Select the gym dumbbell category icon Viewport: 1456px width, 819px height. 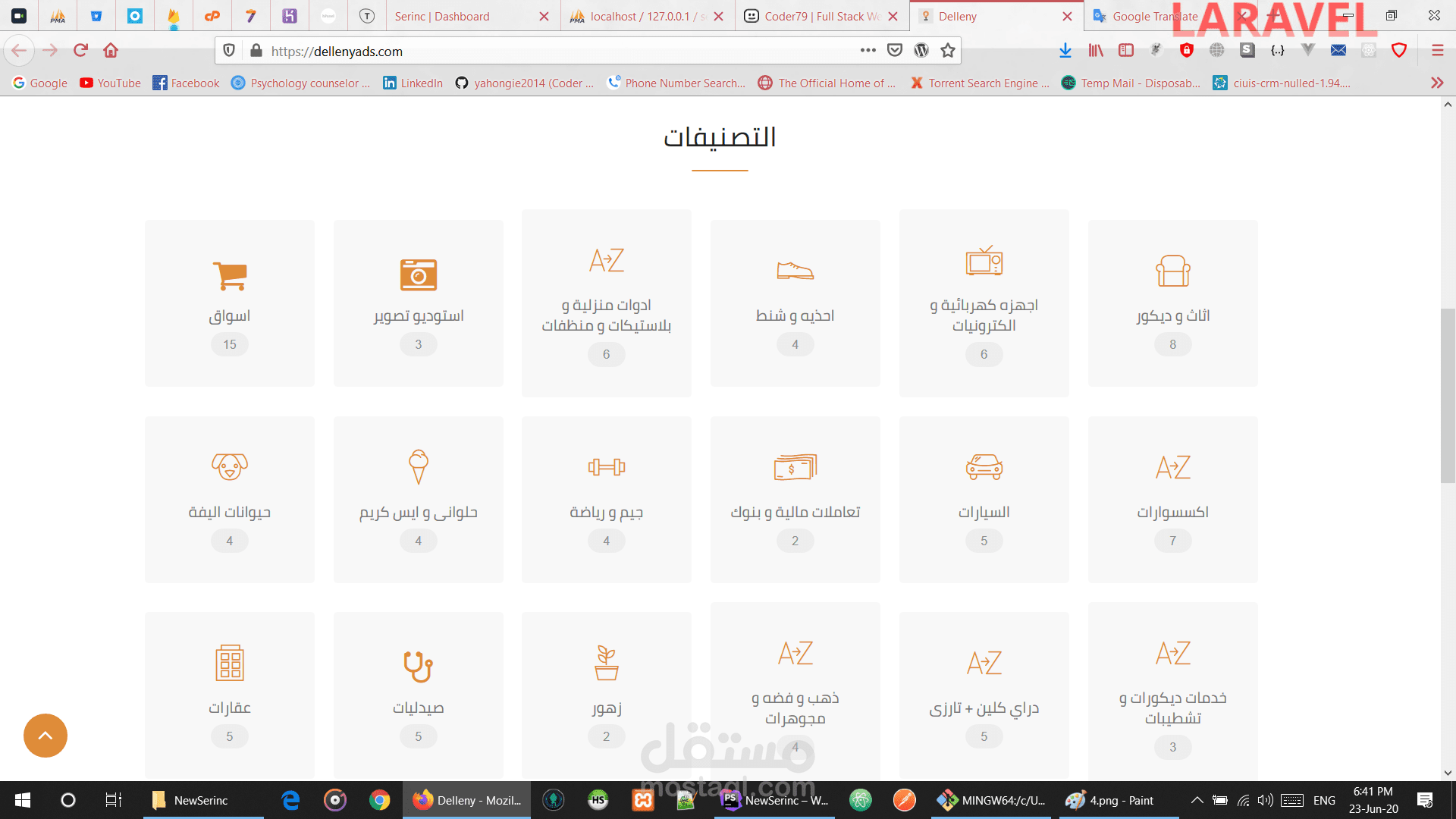606,467
